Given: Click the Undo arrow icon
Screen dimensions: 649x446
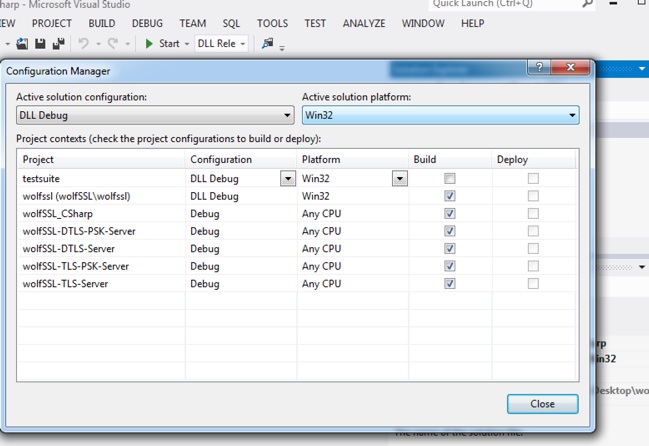Looking at the screenshot, I should click(x=84, y=43).
